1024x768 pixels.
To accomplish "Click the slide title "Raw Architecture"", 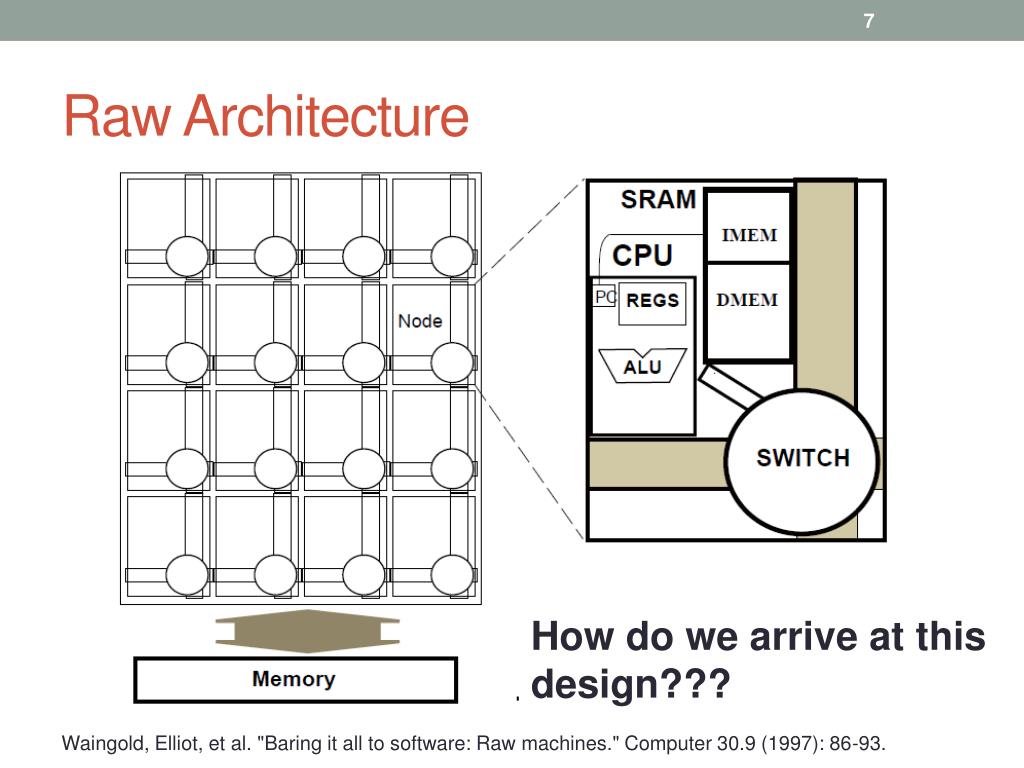I will [x=266, y=116].
